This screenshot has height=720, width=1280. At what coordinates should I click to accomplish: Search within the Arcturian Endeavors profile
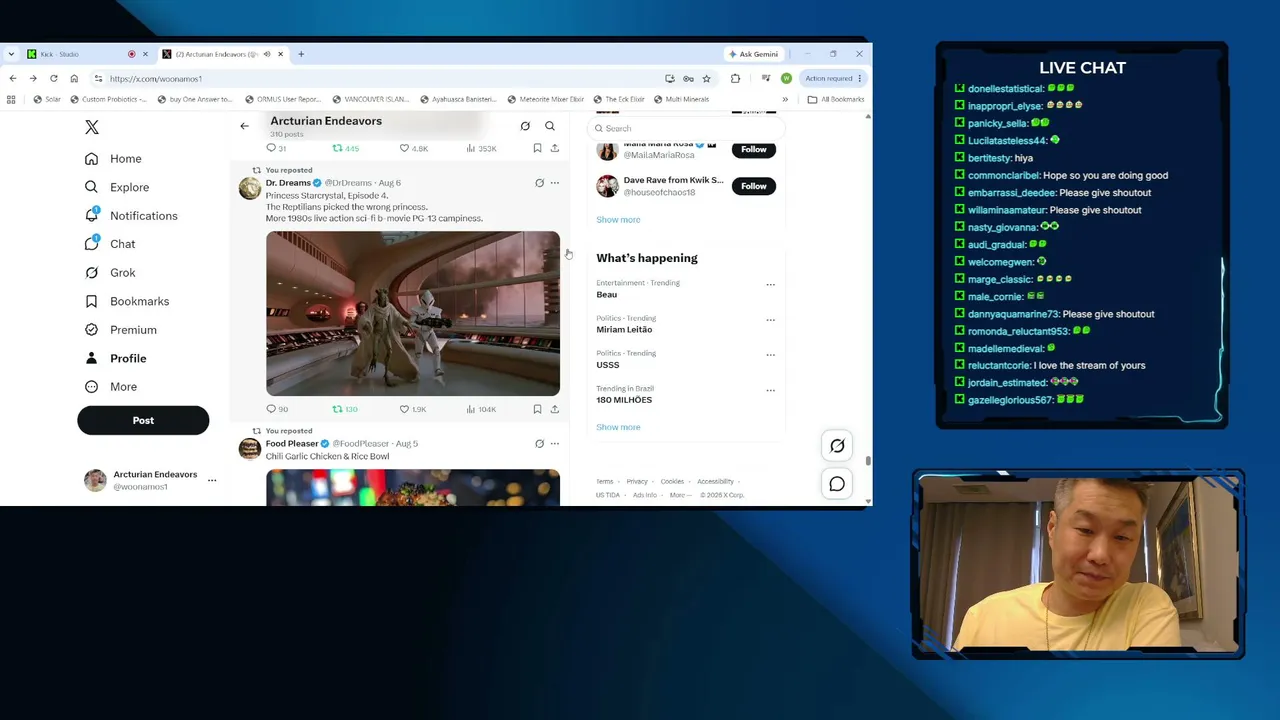[x=550, y=126]
